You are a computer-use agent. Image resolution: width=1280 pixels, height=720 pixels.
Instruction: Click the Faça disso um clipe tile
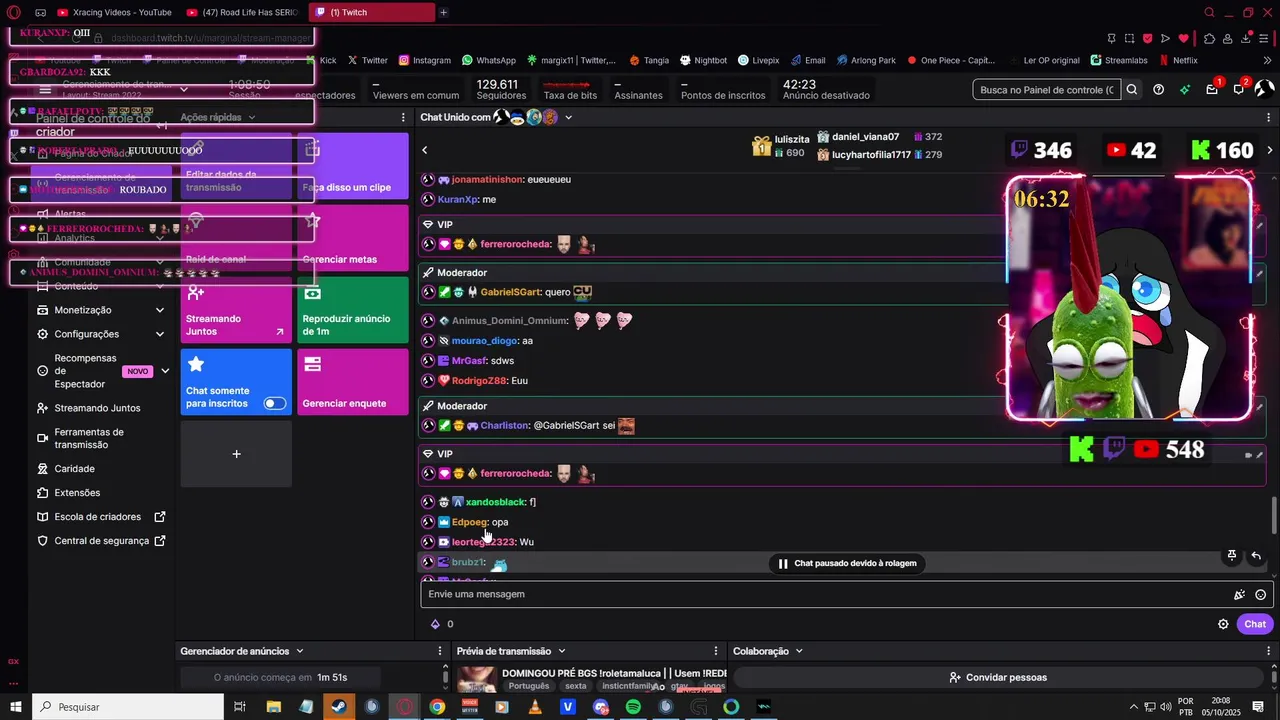353,166
